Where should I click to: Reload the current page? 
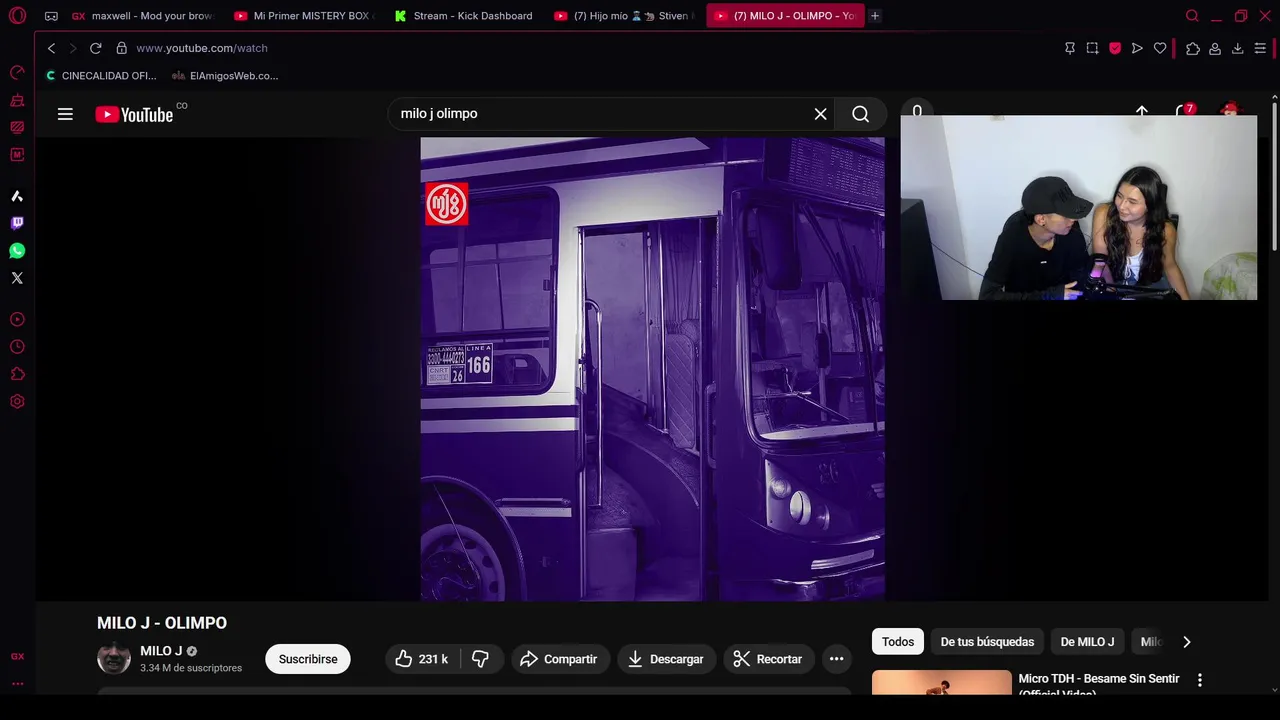click(x=95, y=48)
